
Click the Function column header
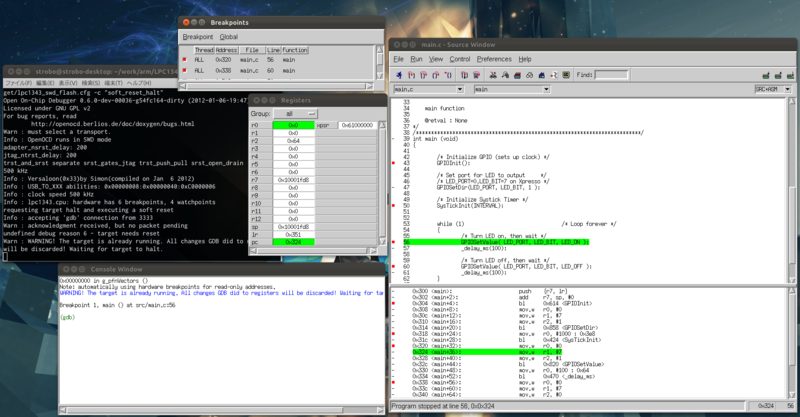click(295, 50)
